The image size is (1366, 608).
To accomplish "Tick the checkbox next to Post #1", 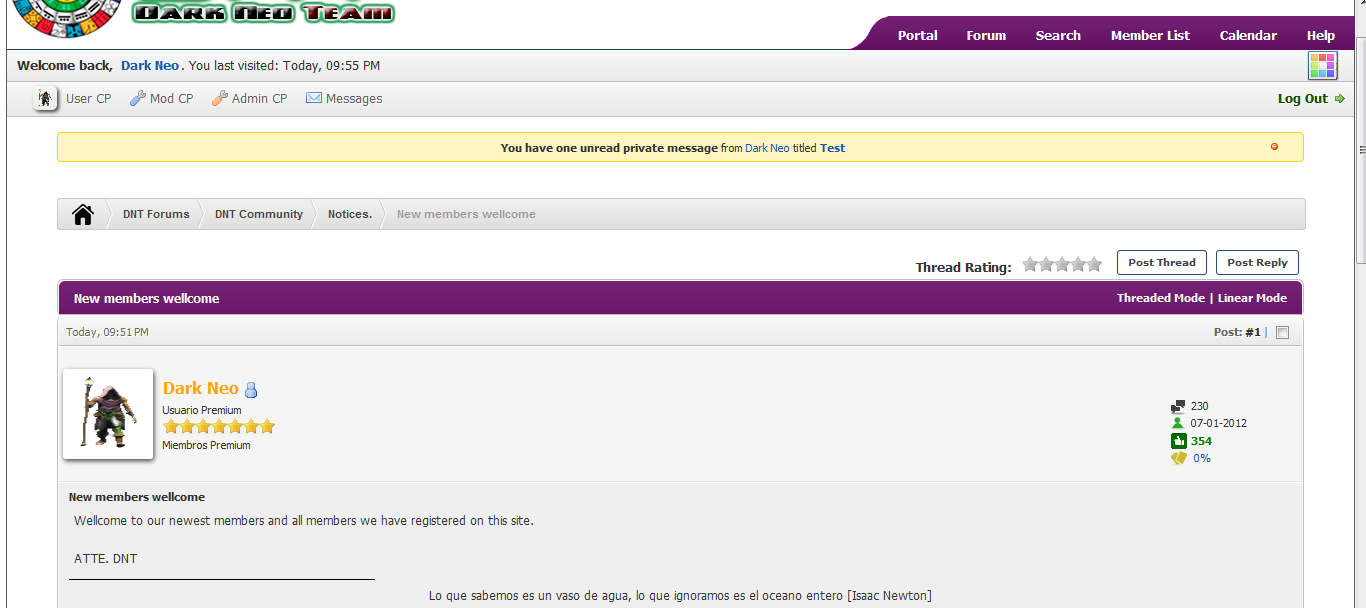I will click(x=1283, y=333).
